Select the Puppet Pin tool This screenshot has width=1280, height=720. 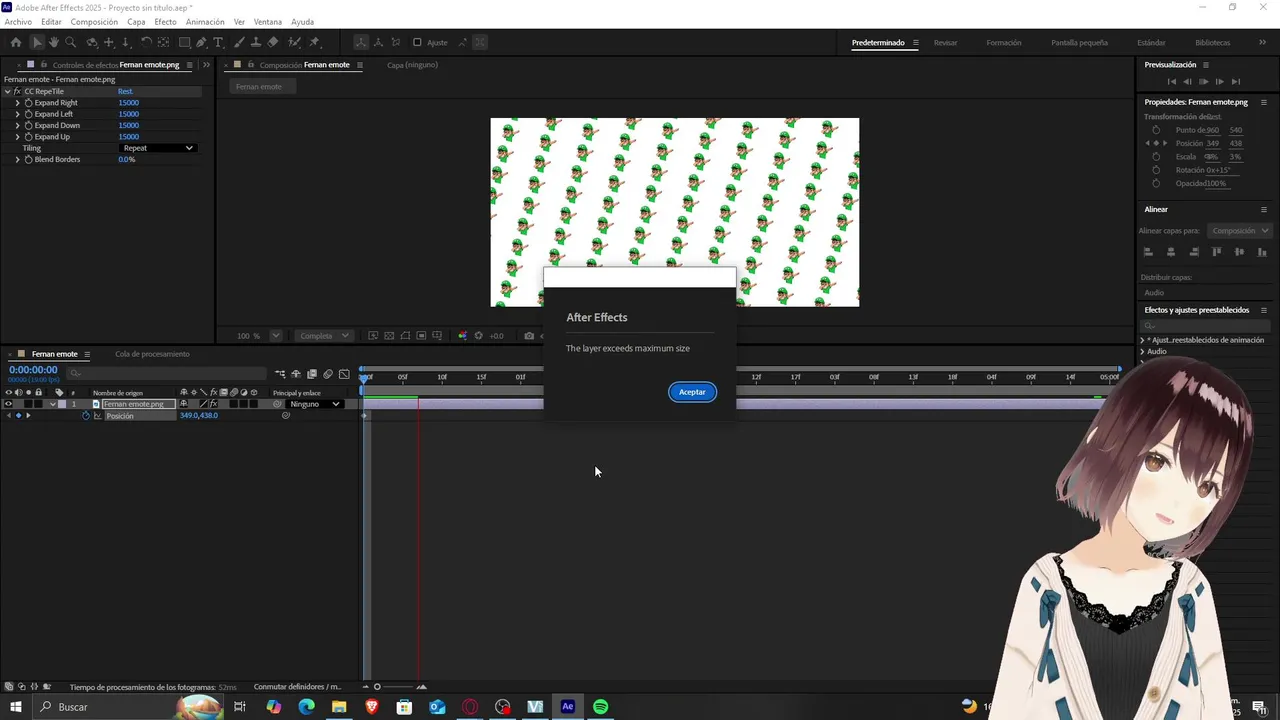pyautogui.click(x=314, y=42)
